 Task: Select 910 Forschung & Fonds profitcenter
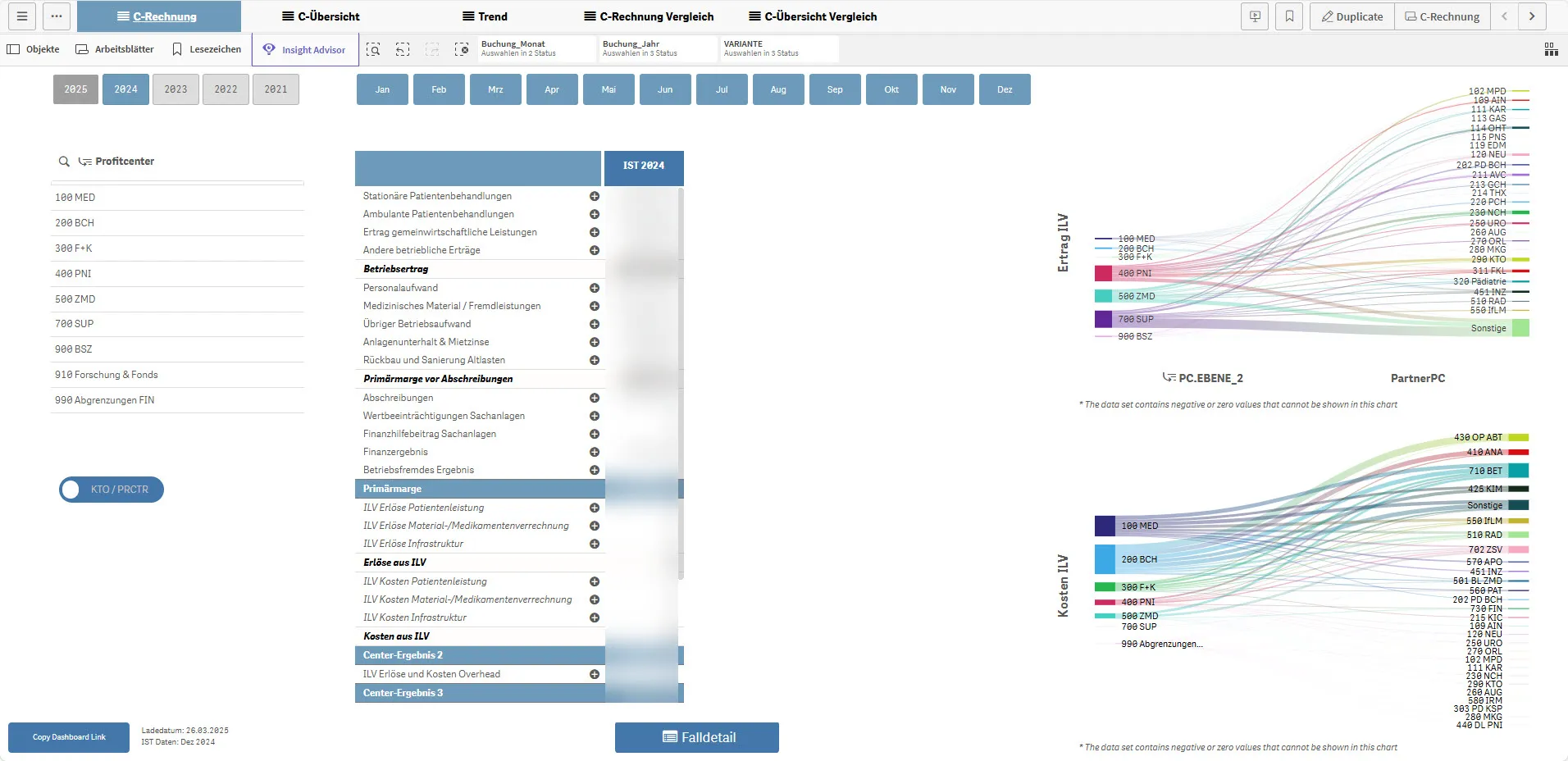[x=177, y=375]
